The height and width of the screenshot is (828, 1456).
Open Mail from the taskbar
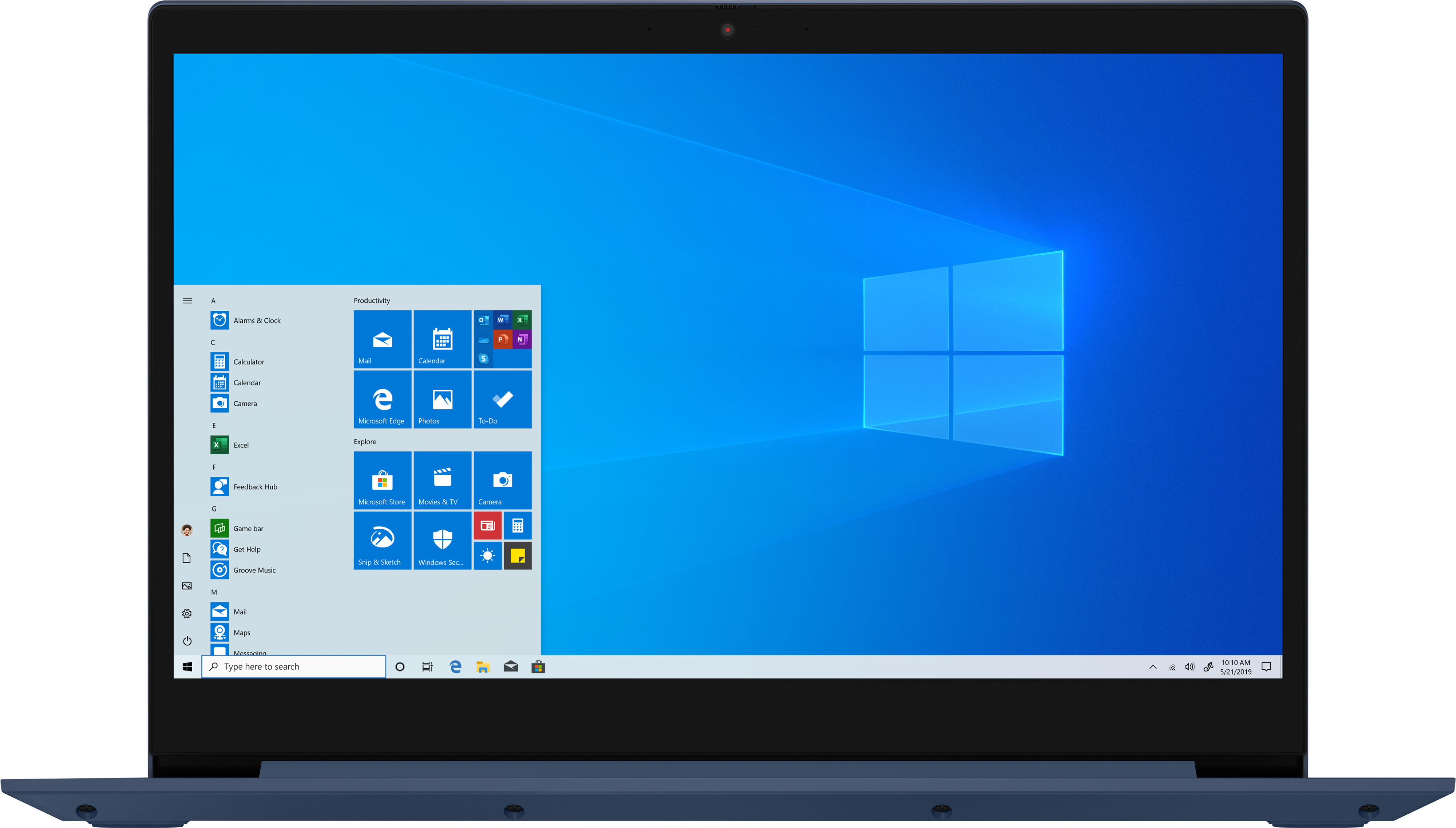[510, 666]
